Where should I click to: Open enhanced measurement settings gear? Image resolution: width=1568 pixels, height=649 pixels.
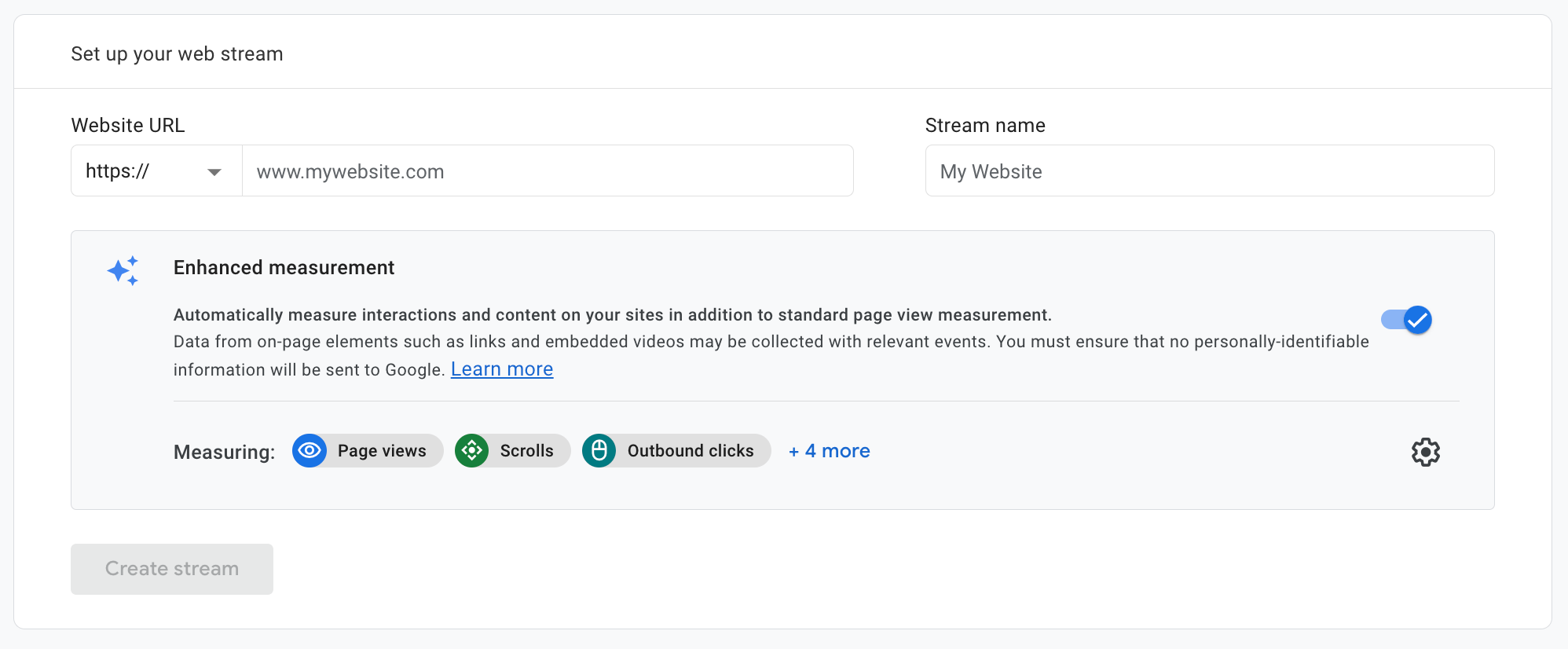tap(1425, 452)
